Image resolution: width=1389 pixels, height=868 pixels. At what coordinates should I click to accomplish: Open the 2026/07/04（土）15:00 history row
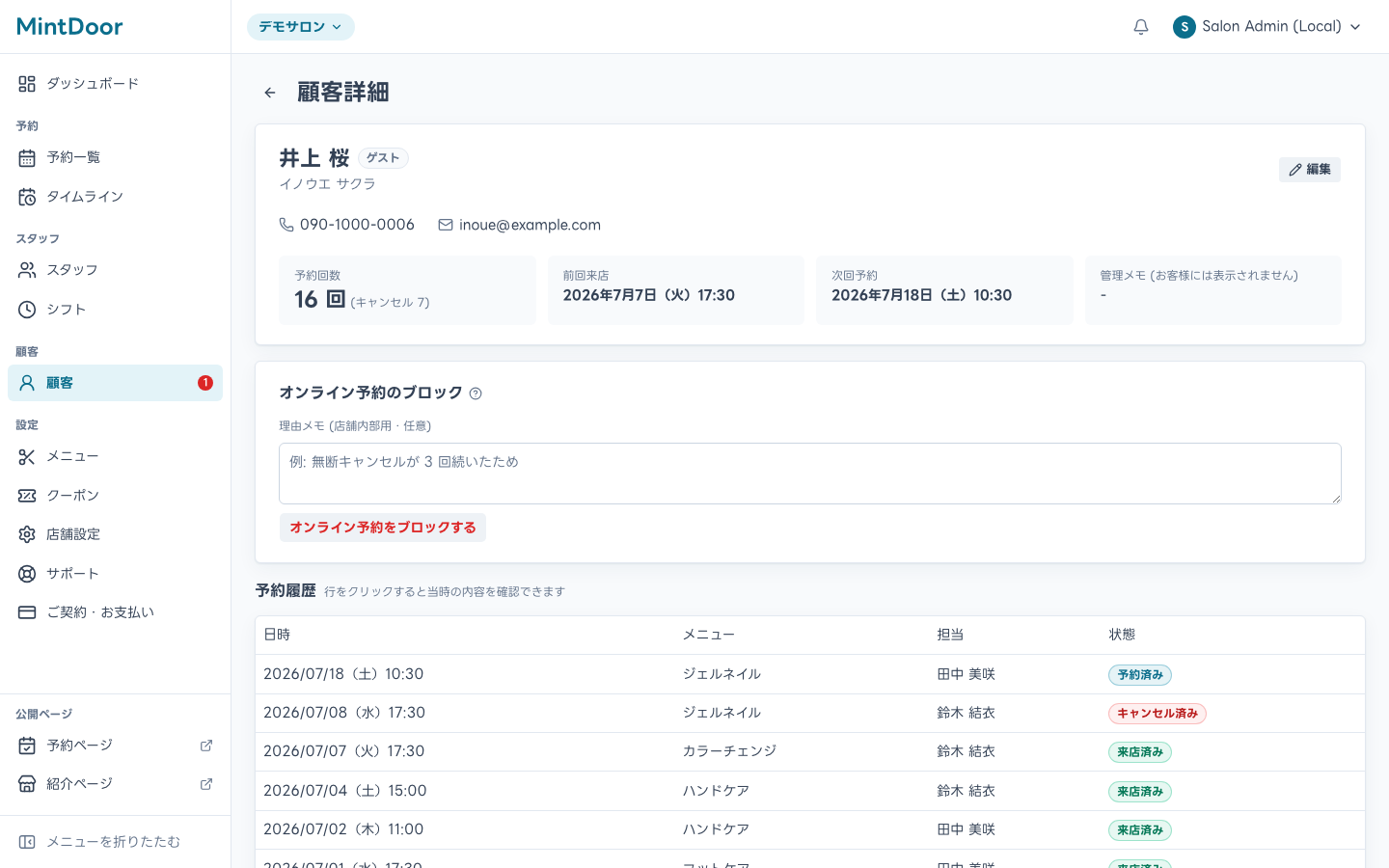coord(810,791)
